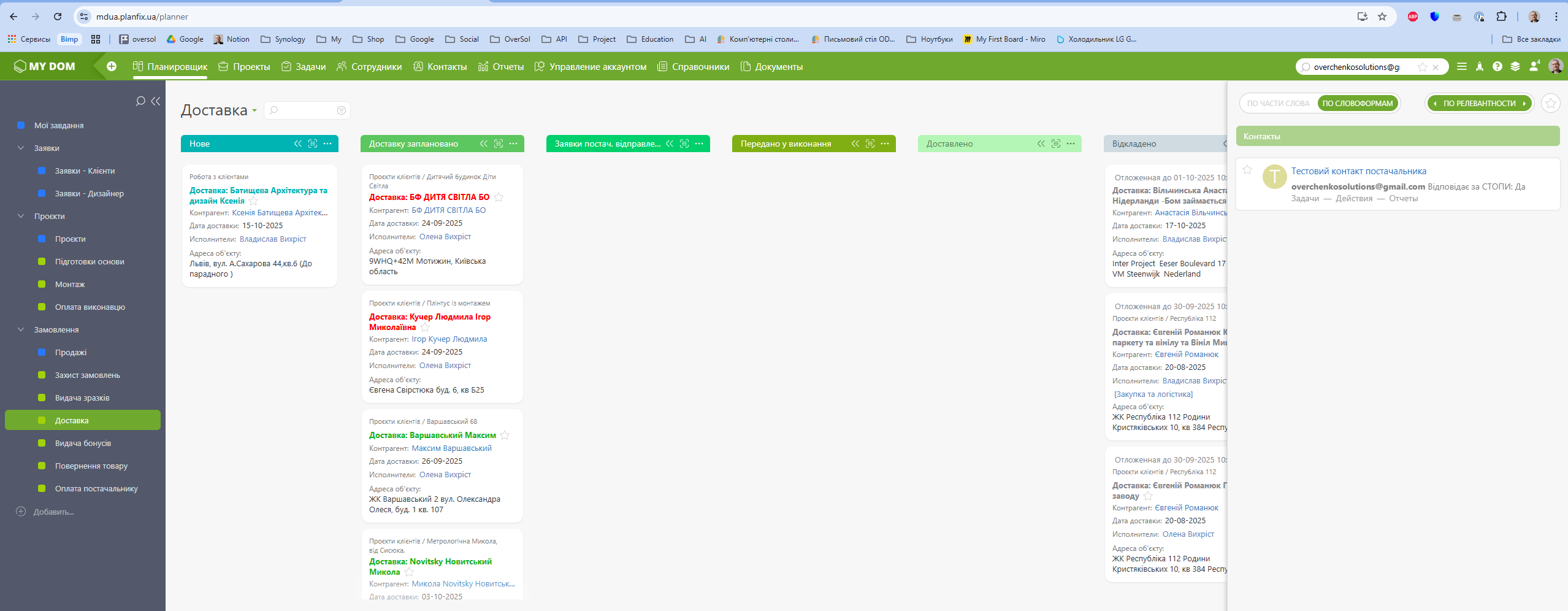The width and height of the screenshot is (1568, 611).
Task: Click user avatar in the green header
Action: point(1556,66)
